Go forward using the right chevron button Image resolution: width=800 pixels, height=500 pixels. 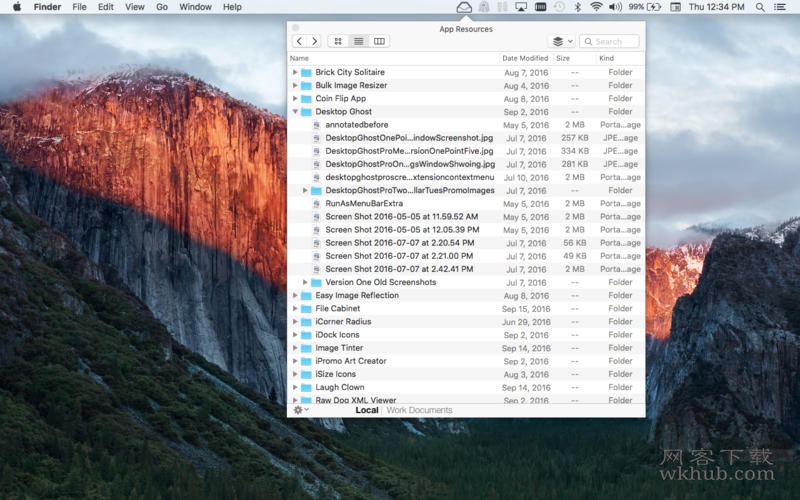tap(315, 41)
